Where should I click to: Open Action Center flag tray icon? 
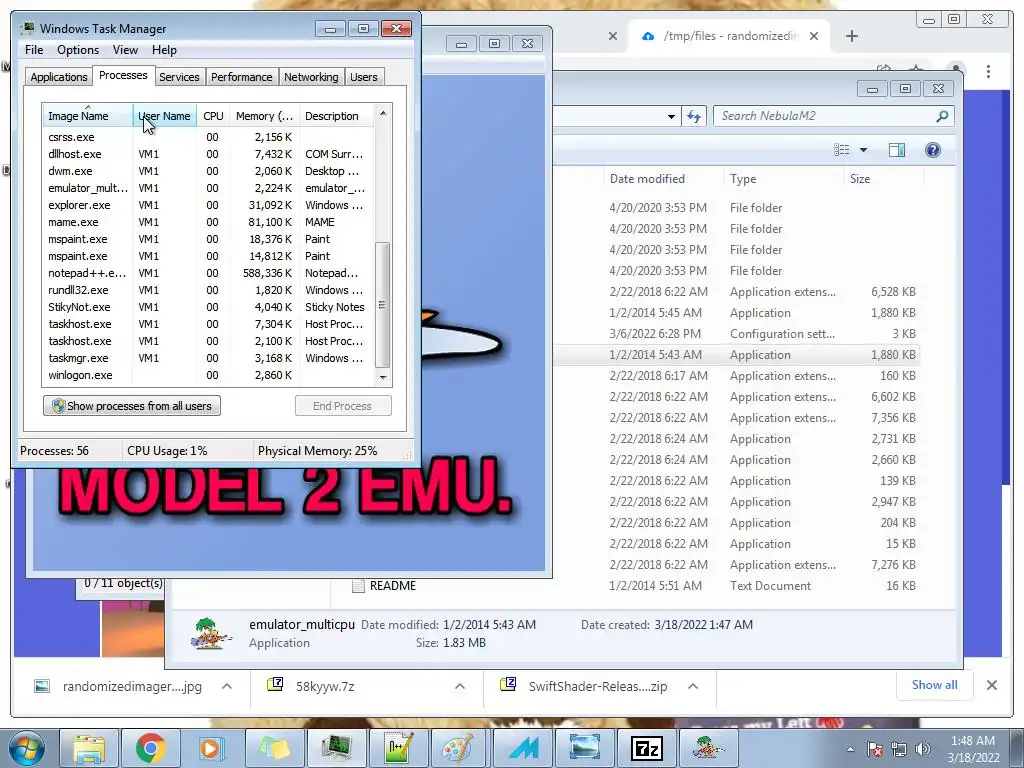[875, 750]
